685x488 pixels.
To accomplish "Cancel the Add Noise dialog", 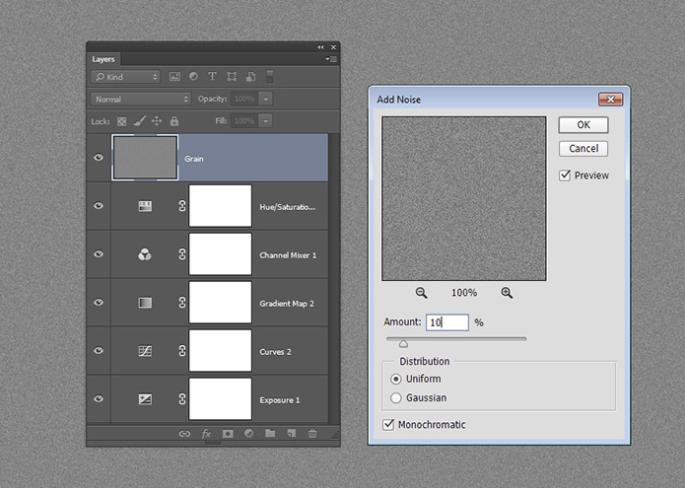I will tap(583, 149).
